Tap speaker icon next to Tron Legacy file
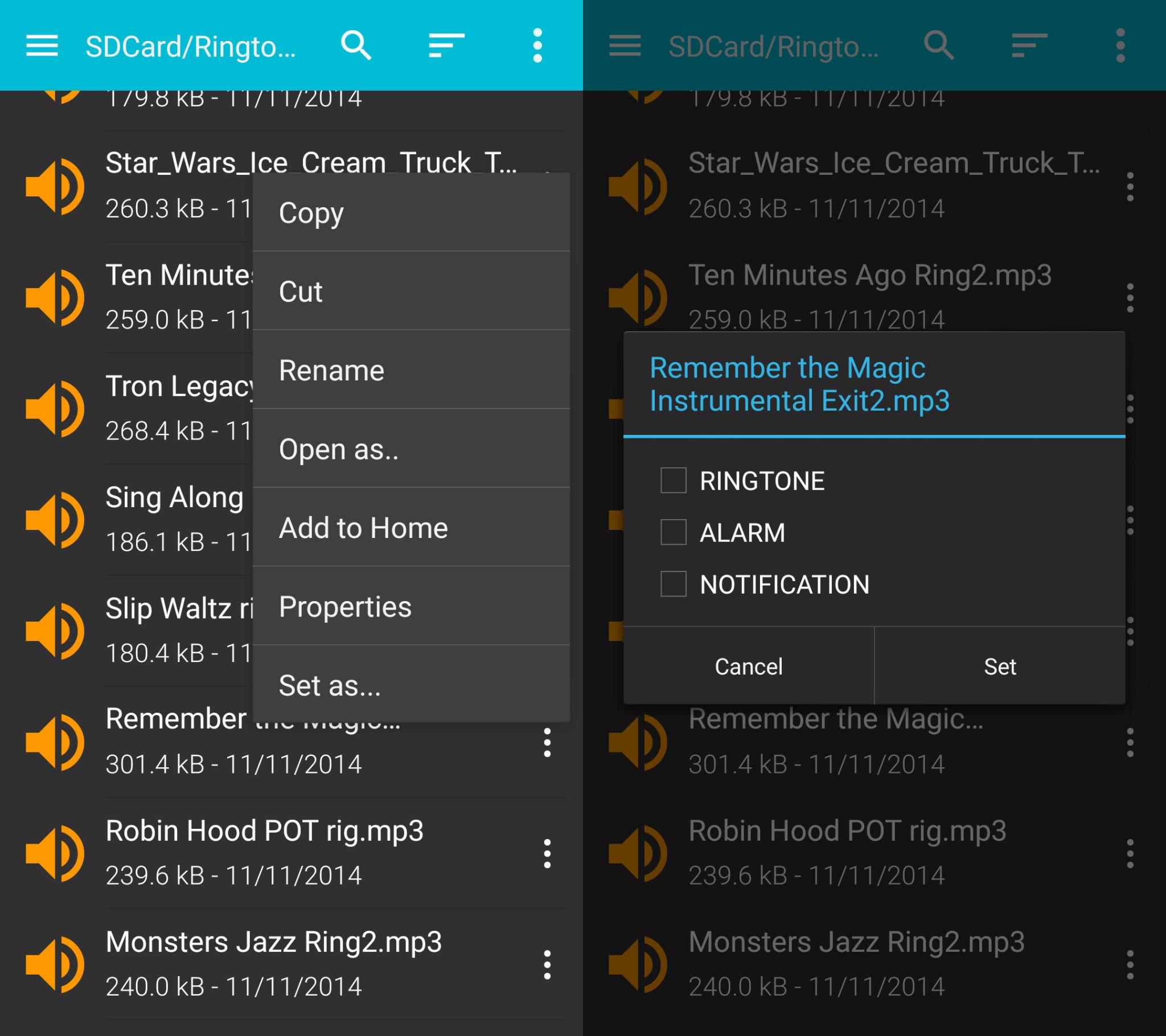 55,409
